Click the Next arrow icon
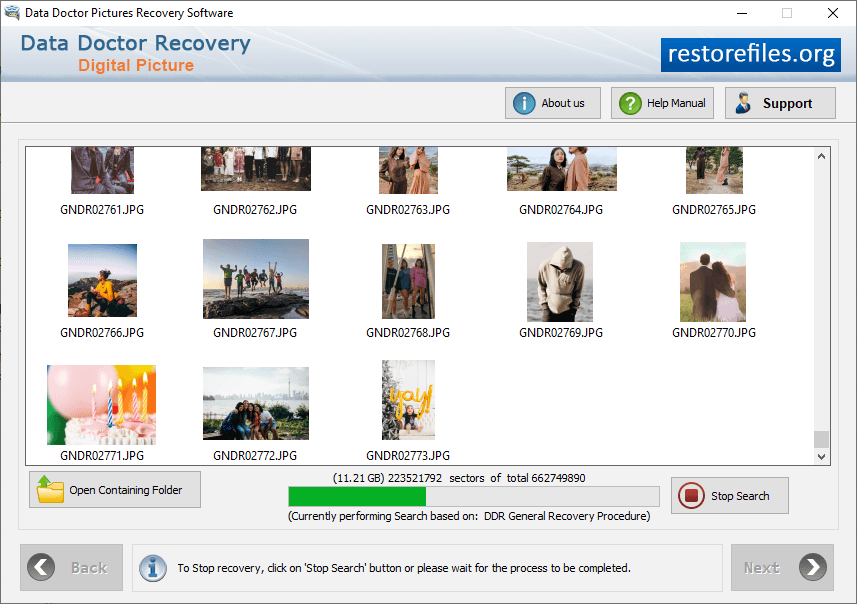The image size is (857, 604). pos(813,567)
